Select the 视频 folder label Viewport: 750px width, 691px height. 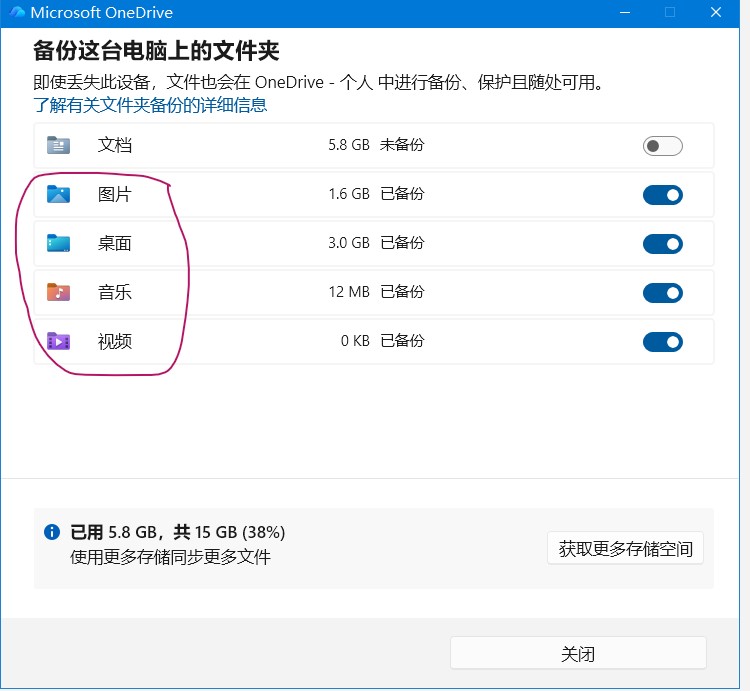(x=115, y=341)
